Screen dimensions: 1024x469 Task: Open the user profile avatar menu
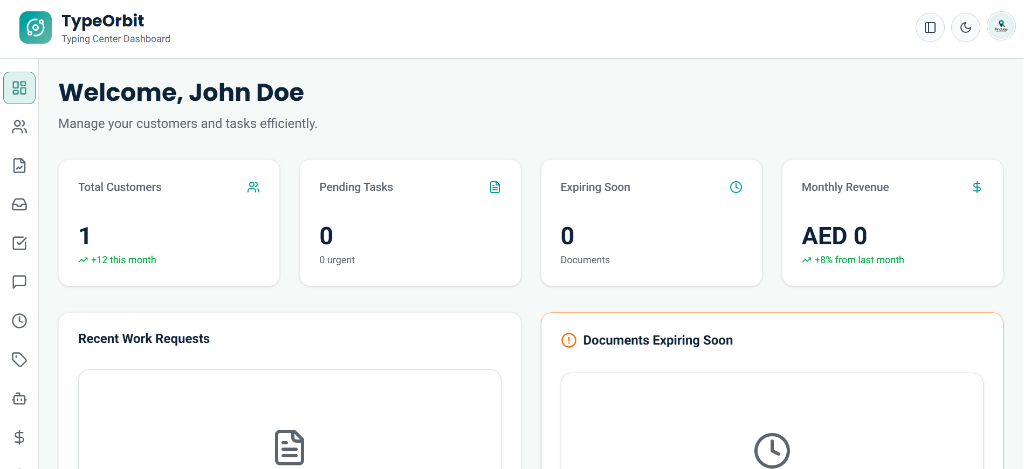point(1001,27)
